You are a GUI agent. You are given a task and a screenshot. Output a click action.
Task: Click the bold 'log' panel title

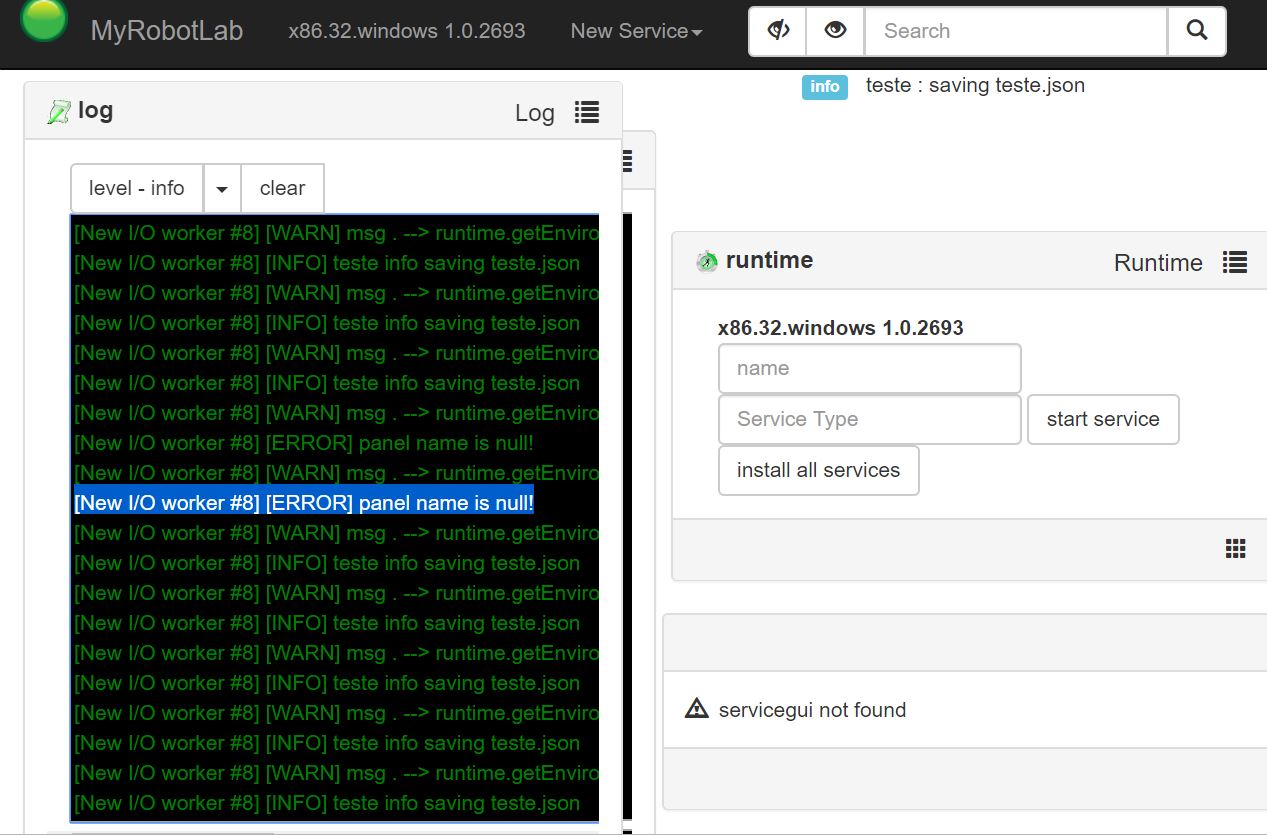95,110
